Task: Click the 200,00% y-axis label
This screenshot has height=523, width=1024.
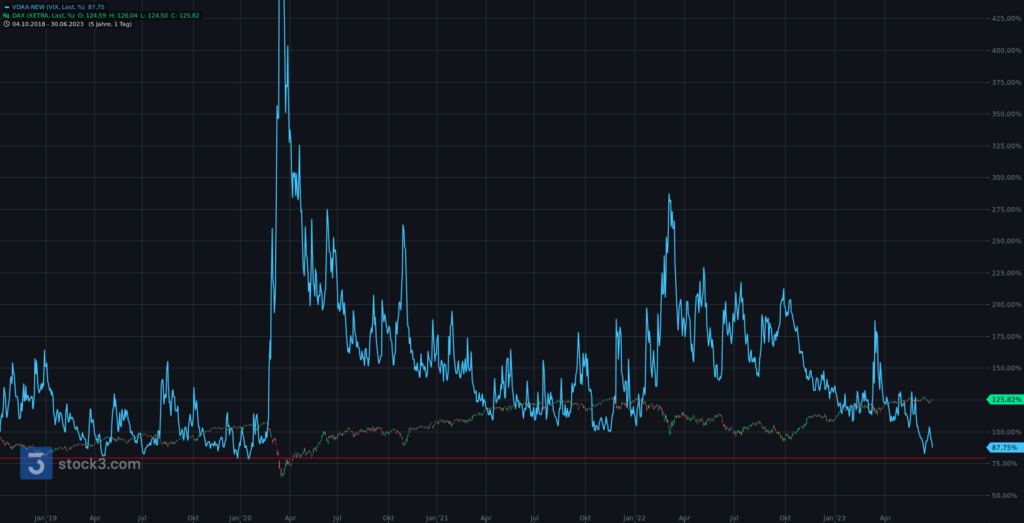Action: tap(1004, 304)
